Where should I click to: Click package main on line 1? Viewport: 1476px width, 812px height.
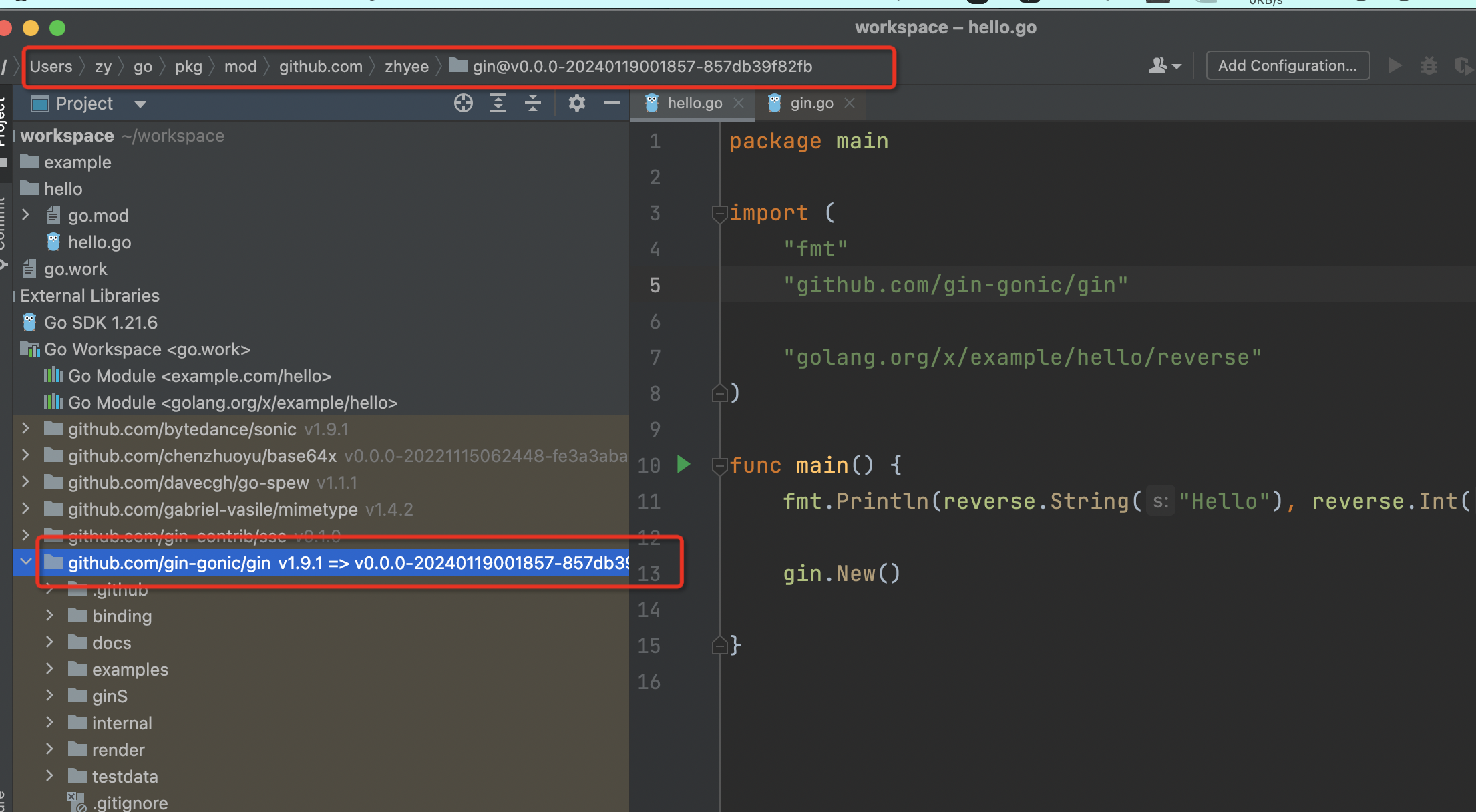[809, 141]
